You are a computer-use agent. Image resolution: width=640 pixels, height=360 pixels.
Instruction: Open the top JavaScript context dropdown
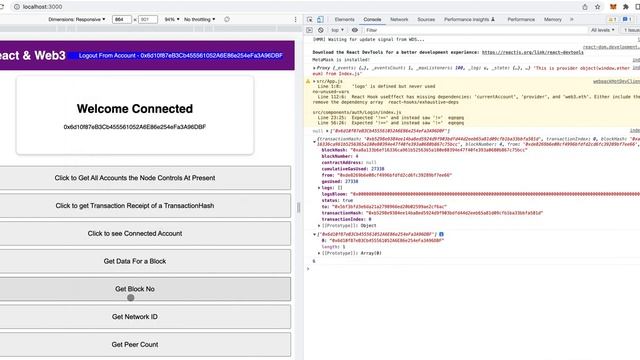click(x=337, y=30)
